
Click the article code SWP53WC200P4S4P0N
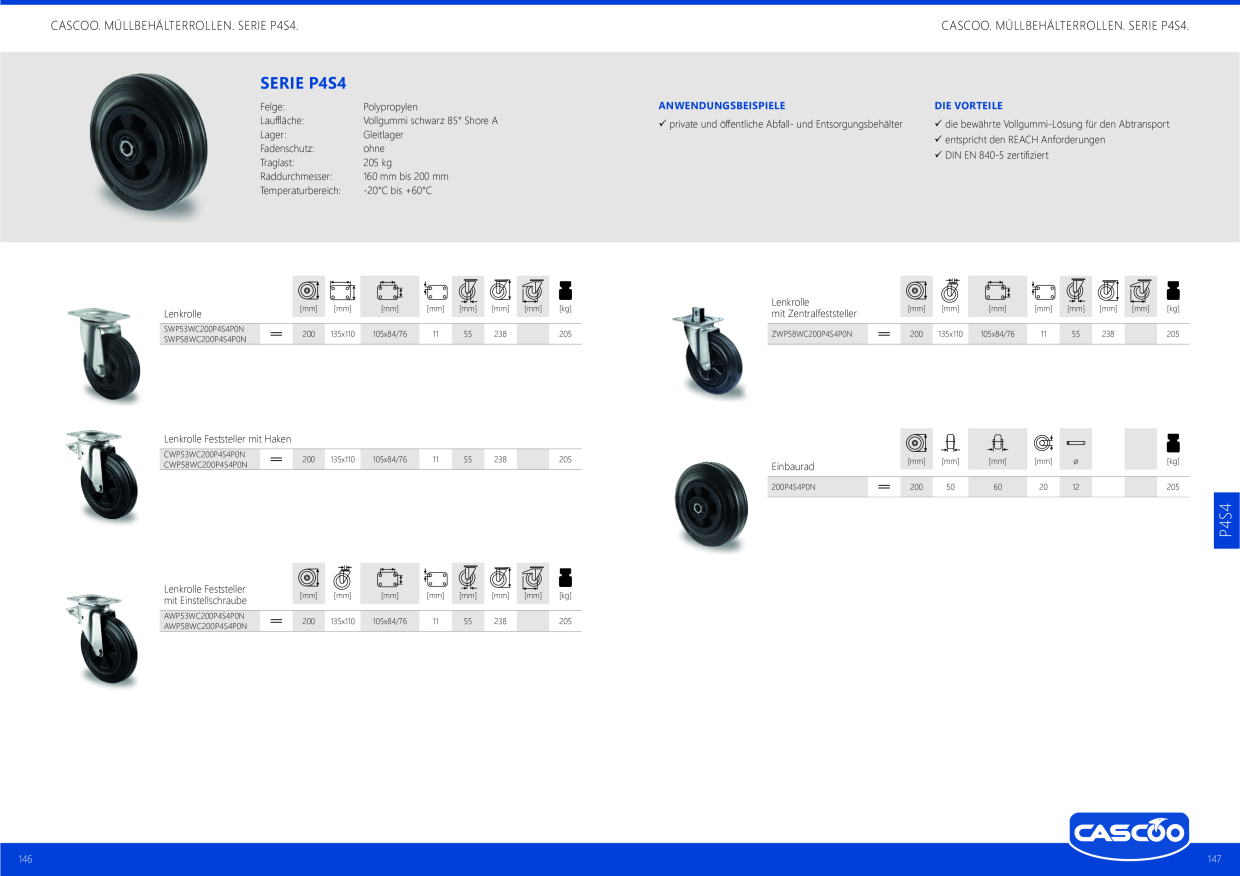pyautogui.click(x=204, y=329)
